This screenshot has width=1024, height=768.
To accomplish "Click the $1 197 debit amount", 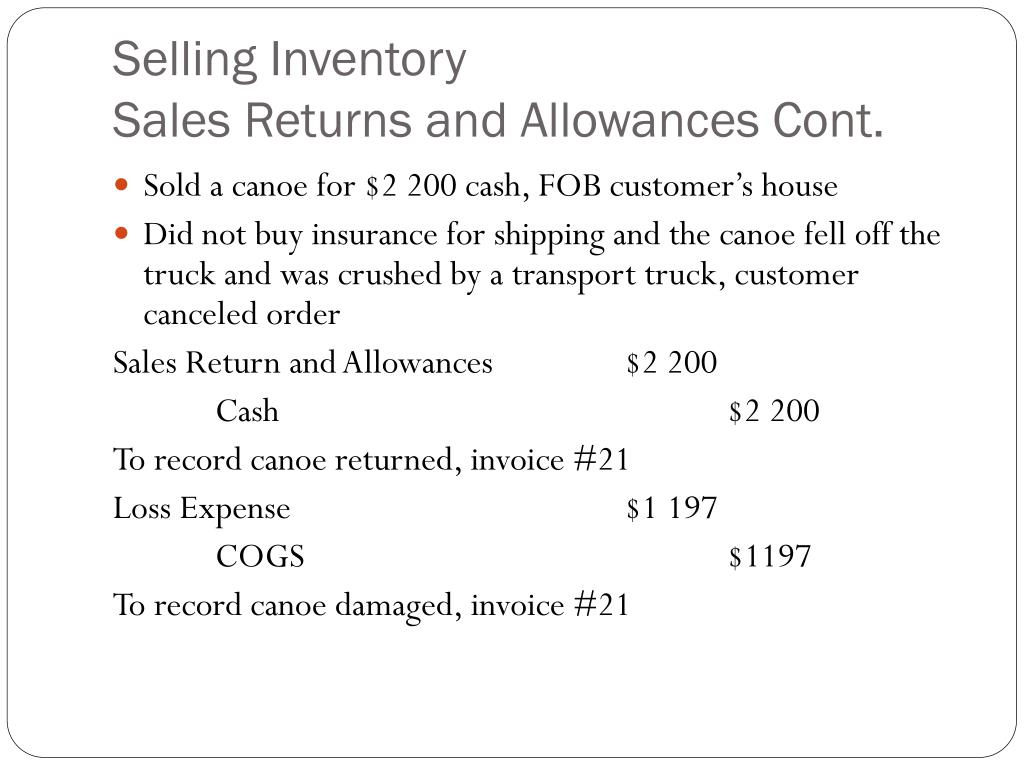I will [x=671, y=508].
